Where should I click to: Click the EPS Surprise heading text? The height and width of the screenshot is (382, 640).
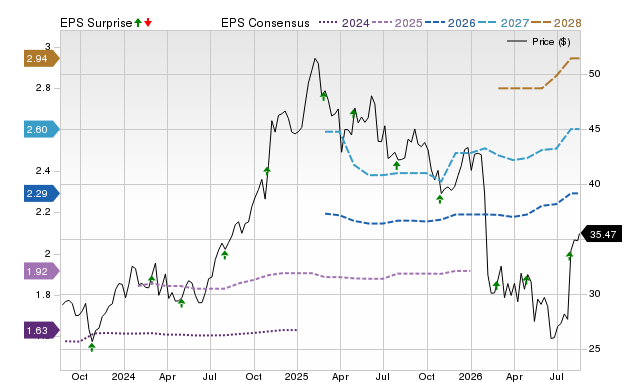[x=96, y=23]
